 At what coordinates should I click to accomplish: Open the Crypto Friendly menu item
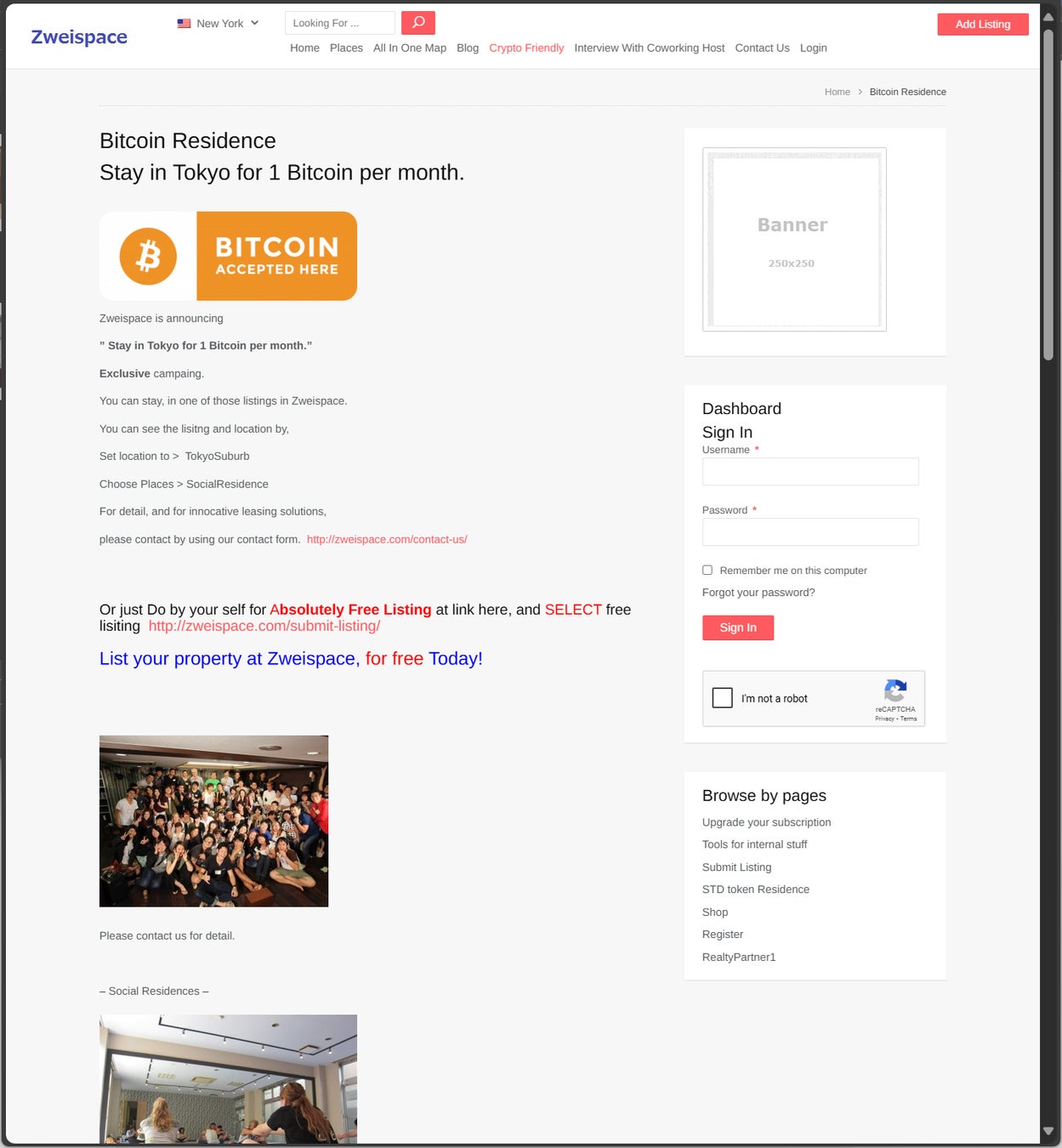coord(526,48)
